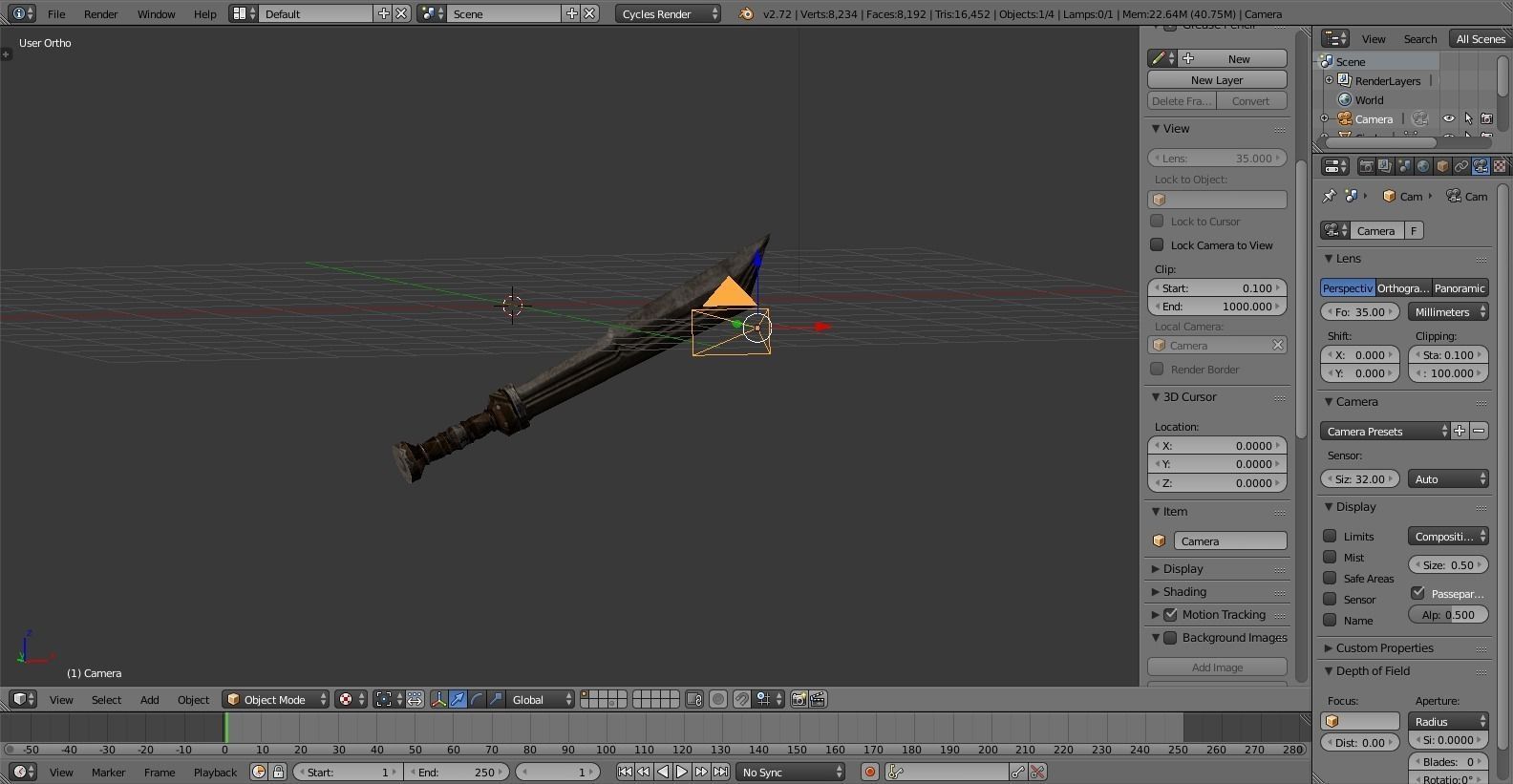Open the Object Mode dropdown
Viewport: 1513px width, 784px height.
pos(275,699)
